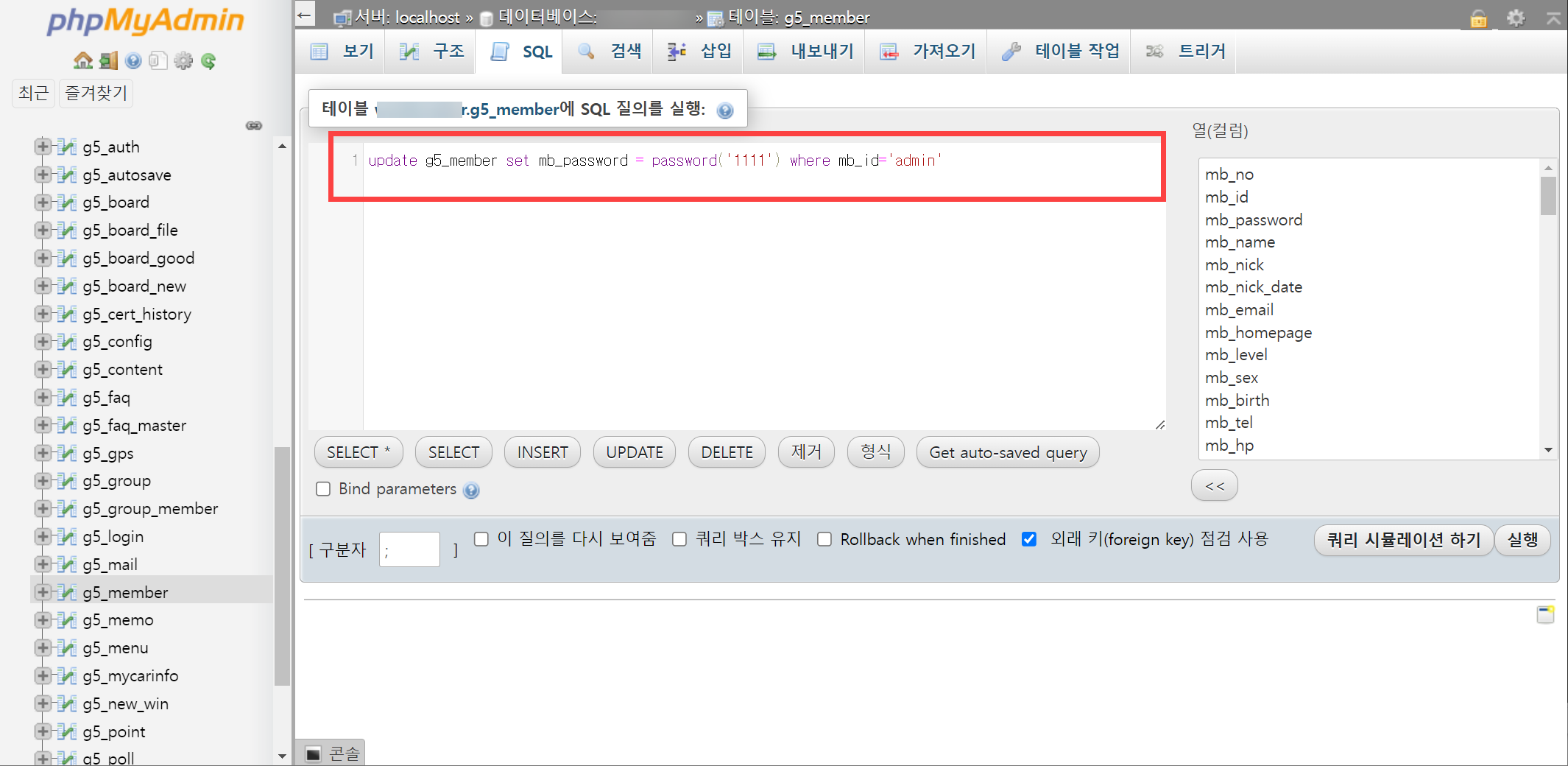1568x766 pixels.
Task: Click the 실행 execute button
Action: click(1522, 540)
